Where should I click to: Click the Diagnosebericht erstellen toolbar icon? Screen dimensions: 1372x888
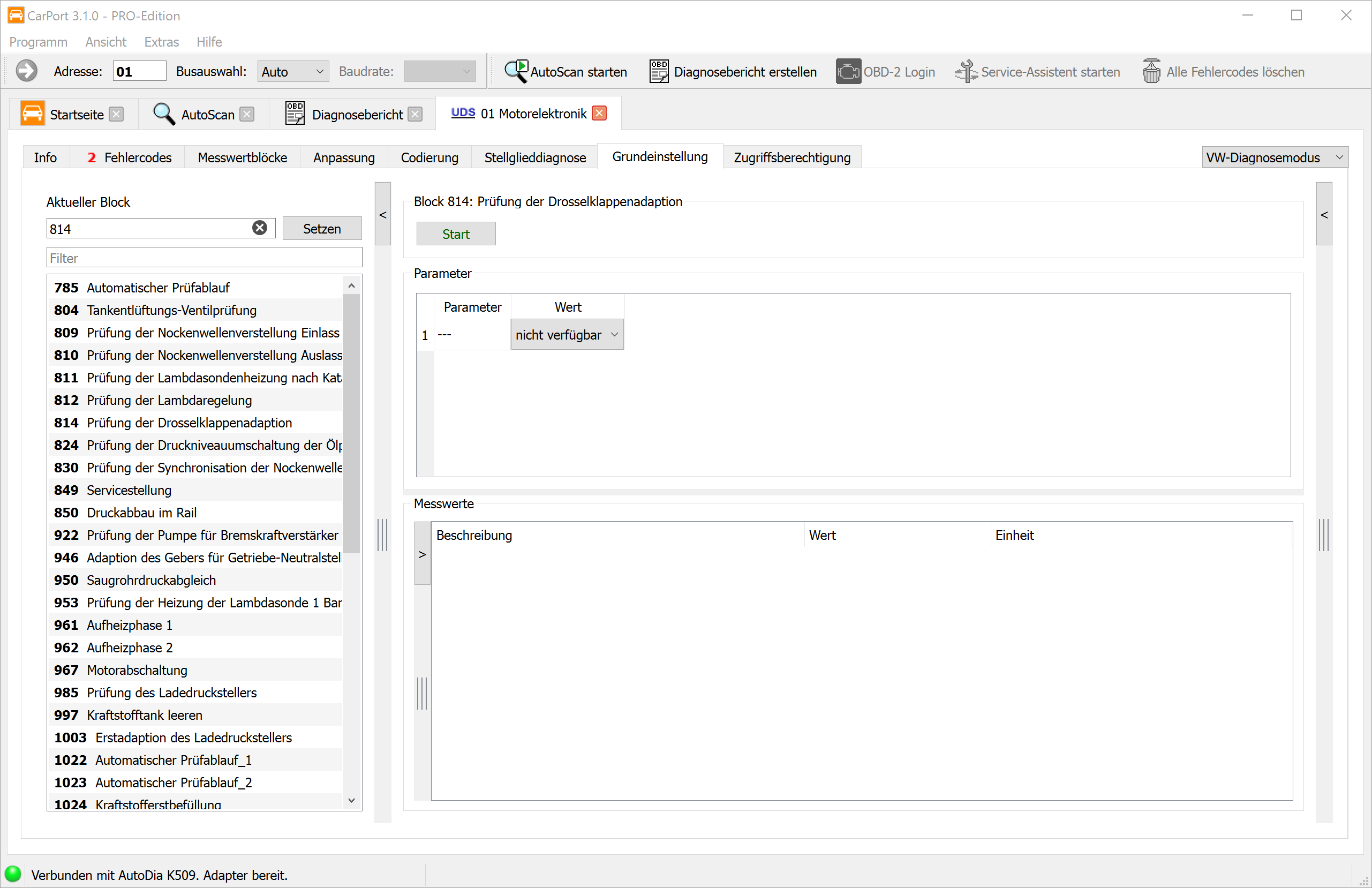click(x=659, y=72)
